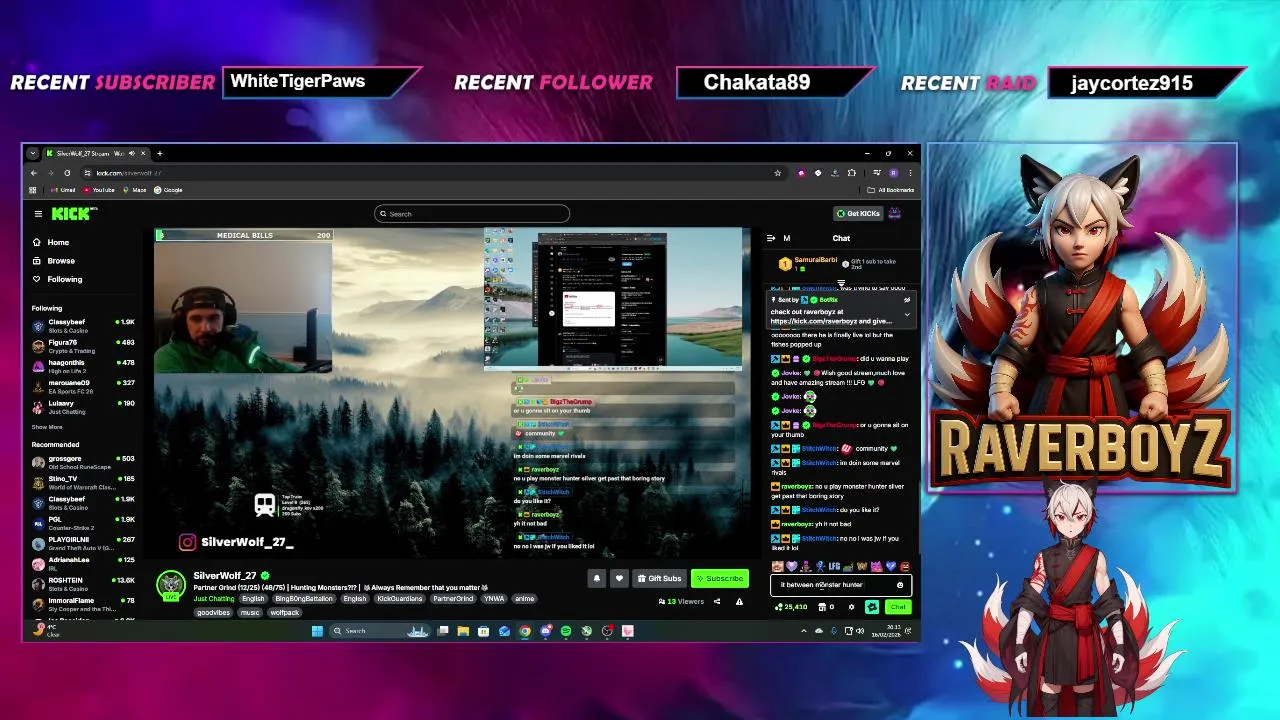
Task: Open Chrome three-dot menu
Action: (910, 173)
